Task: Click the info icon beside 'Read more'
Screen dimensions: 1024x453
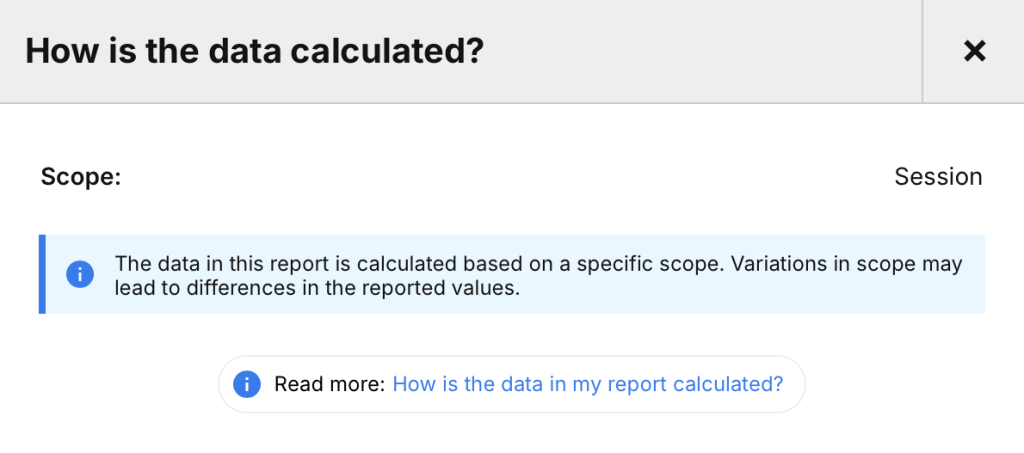Action: point(247,384)
